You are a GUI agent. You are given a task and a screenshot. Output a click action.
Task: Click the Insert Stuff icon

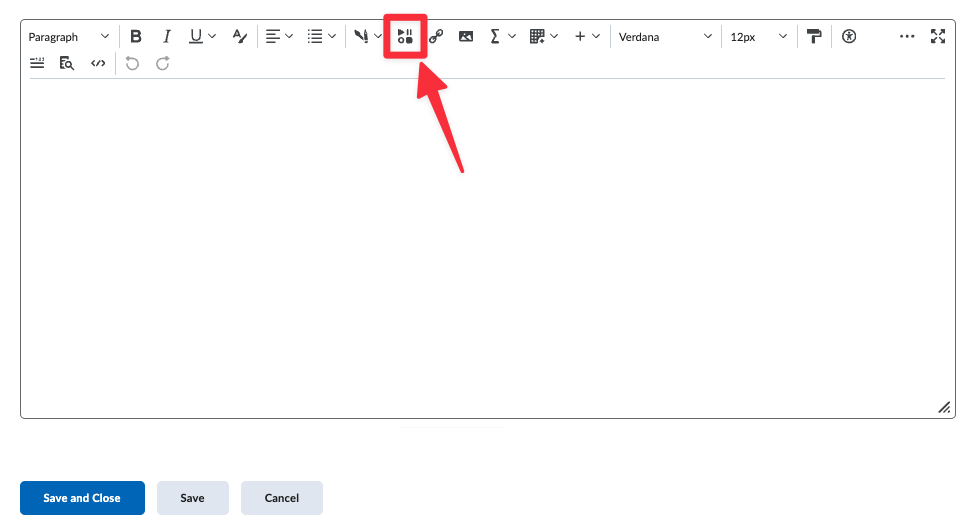tap(405, 37)
